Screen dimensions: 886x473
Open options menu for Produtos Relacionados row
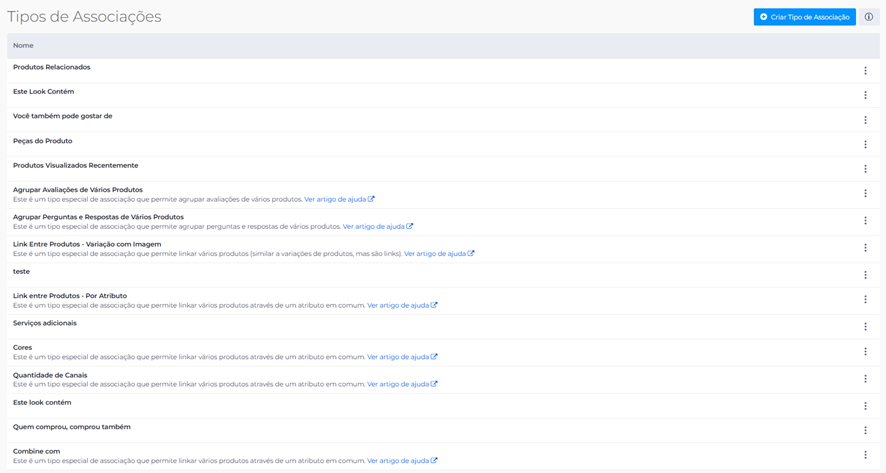click(x=865, y=71)
